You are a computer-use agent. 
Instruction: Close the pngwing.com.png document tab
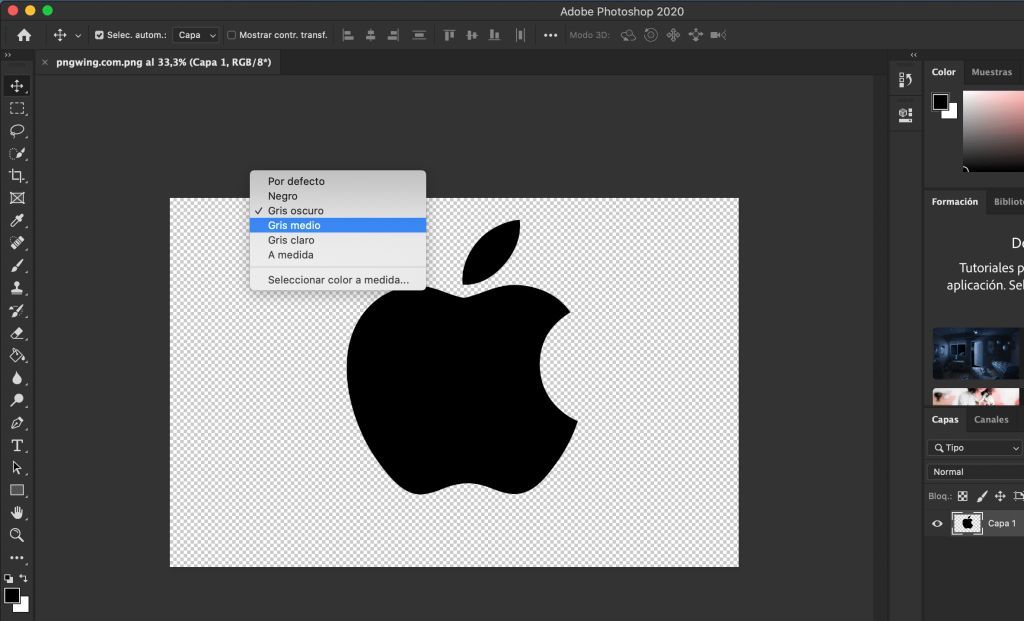tap(45, 63)
